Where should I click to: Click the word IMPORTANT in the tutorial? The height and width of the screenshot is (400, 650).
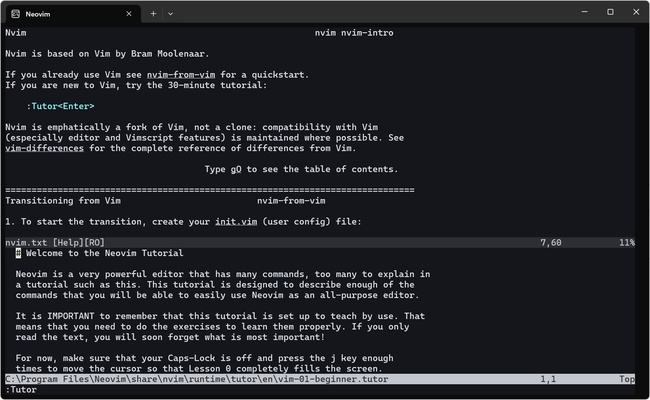click(x=70, y=316)
